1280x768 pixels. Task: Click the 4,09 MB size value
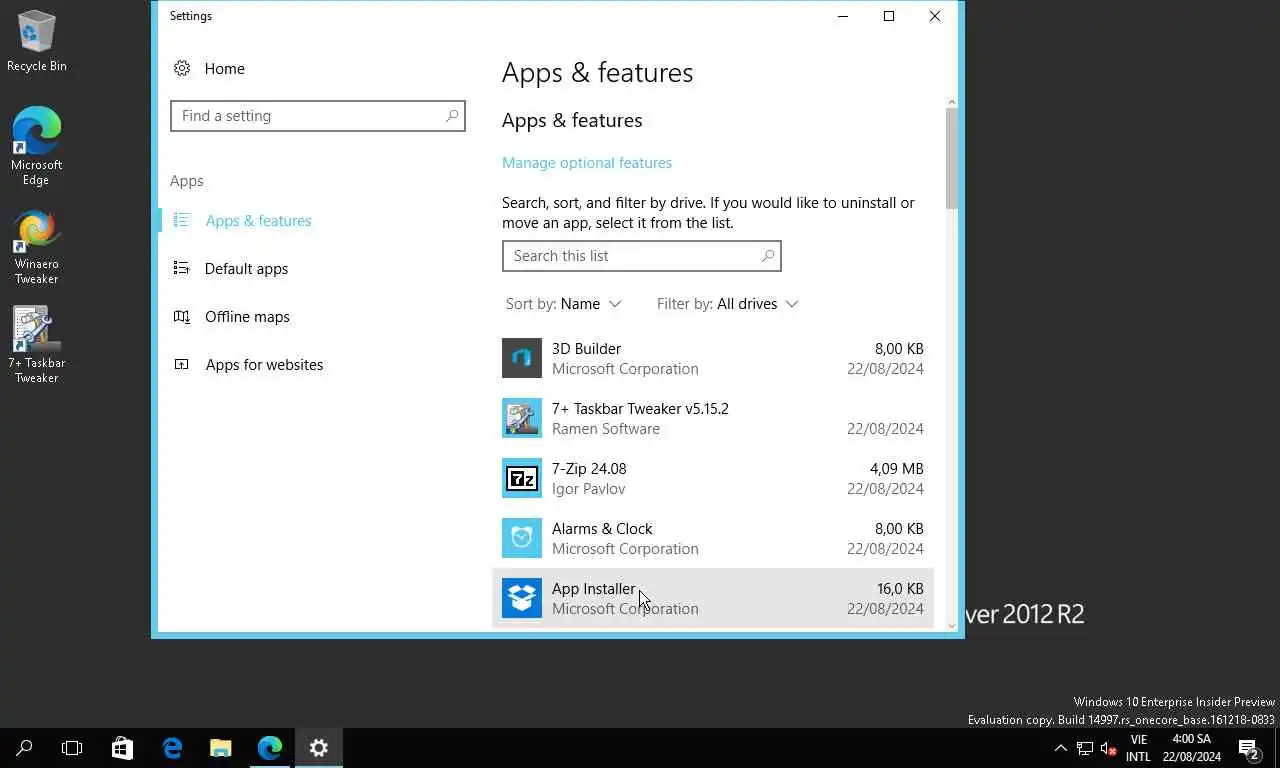897,468
